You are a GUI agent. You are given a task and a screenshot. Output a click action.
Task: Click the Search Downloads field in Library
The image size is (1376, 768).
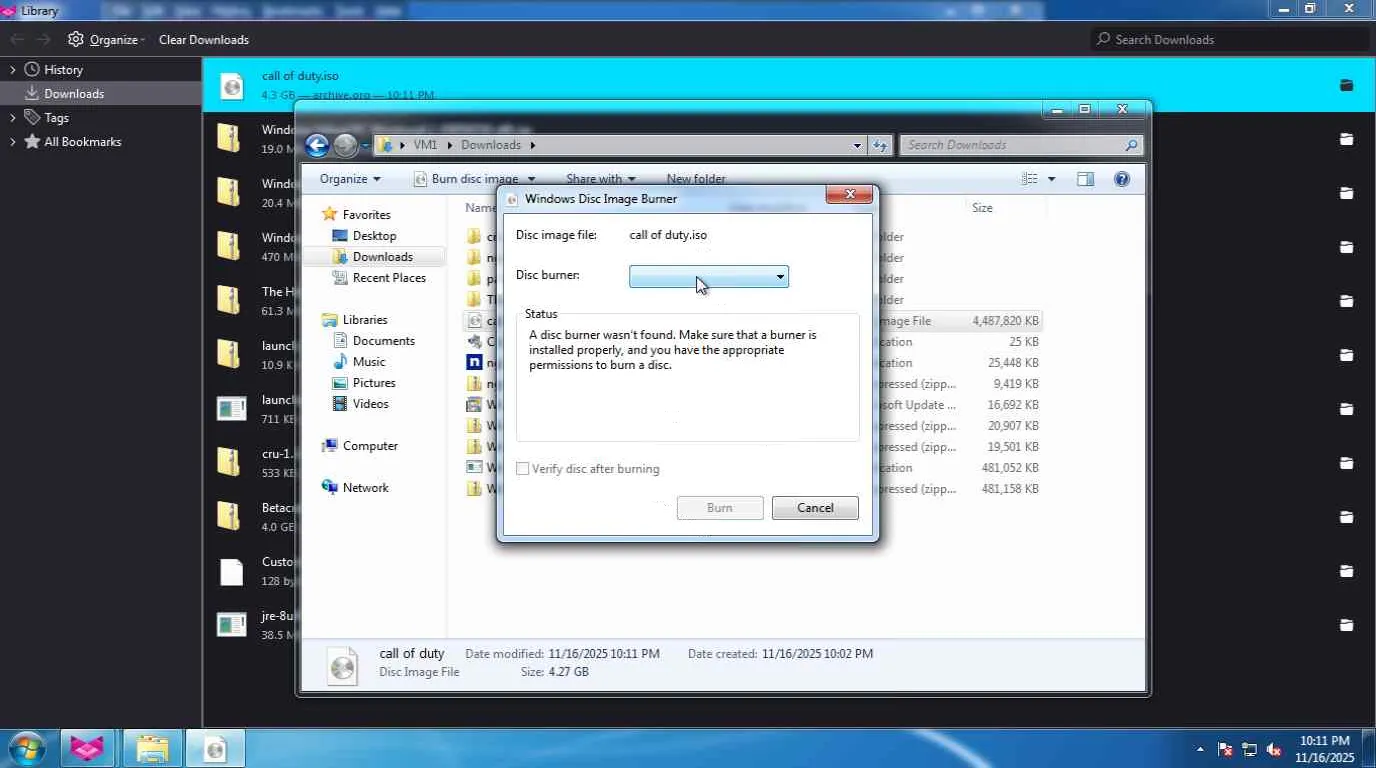[1230, 39]
